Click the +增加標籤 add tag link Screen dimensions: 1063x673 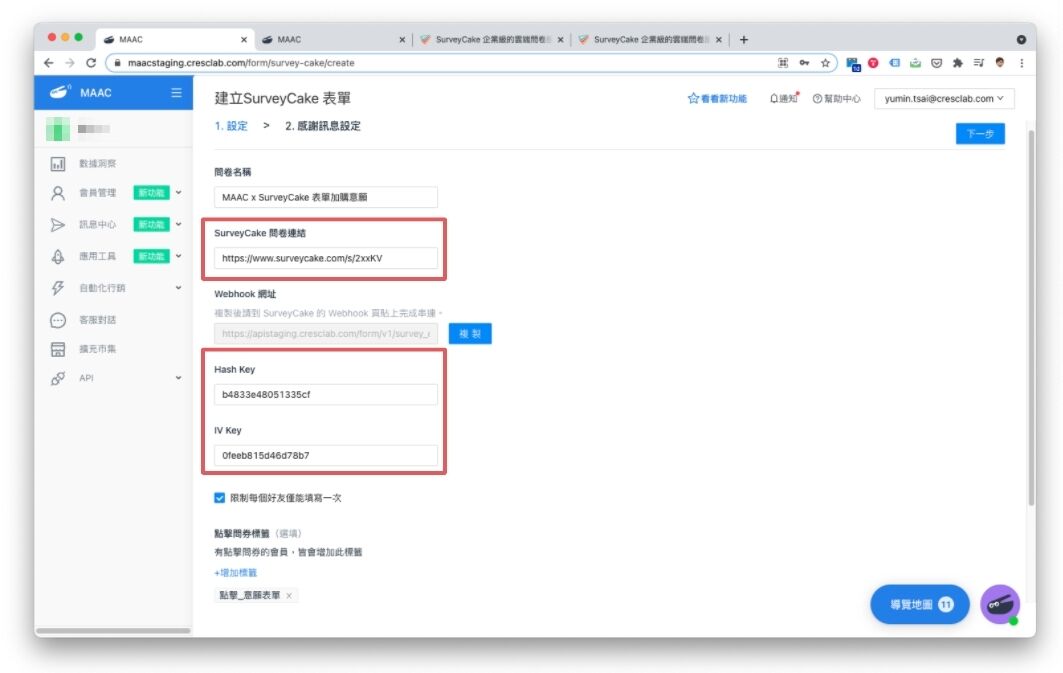click(x=235, y=573)
